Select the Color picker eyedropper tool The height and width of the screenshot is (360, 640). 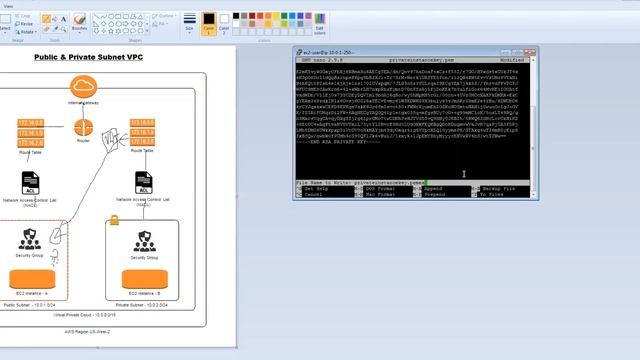pos(55,29)
